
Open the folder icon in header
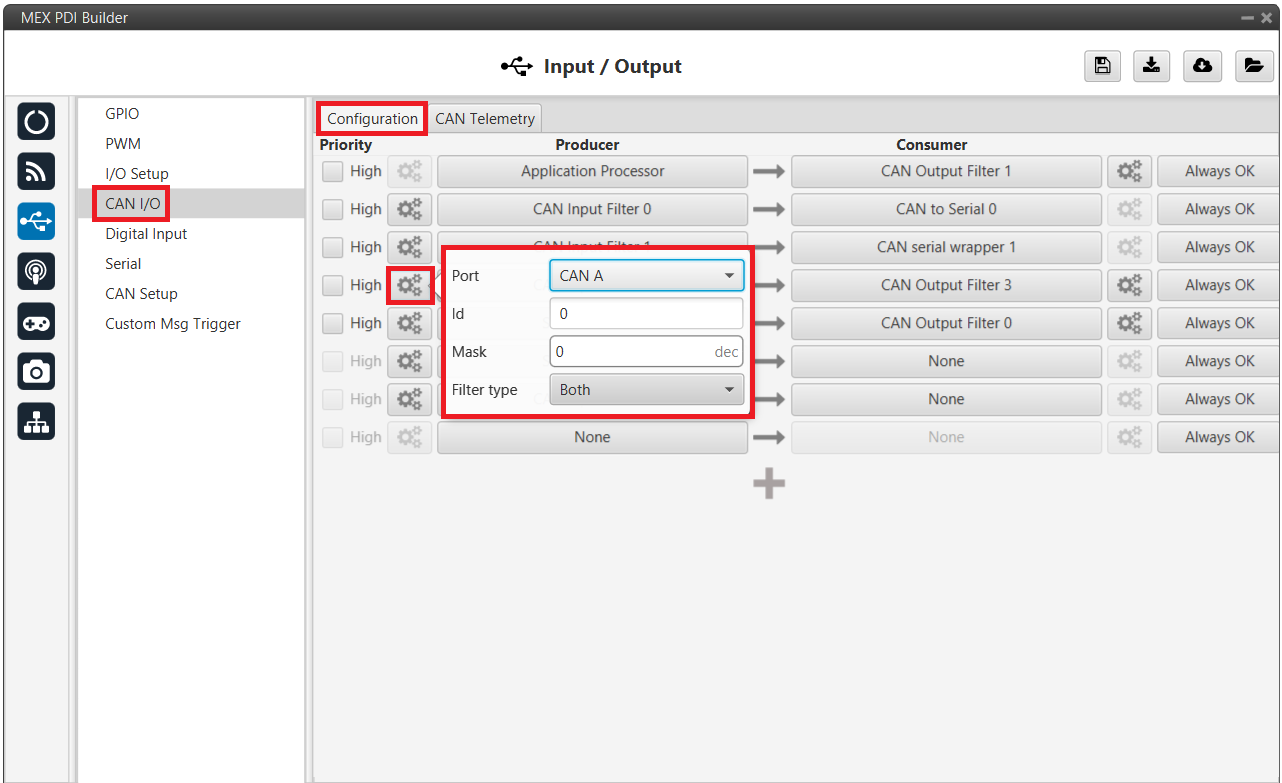1252,66
